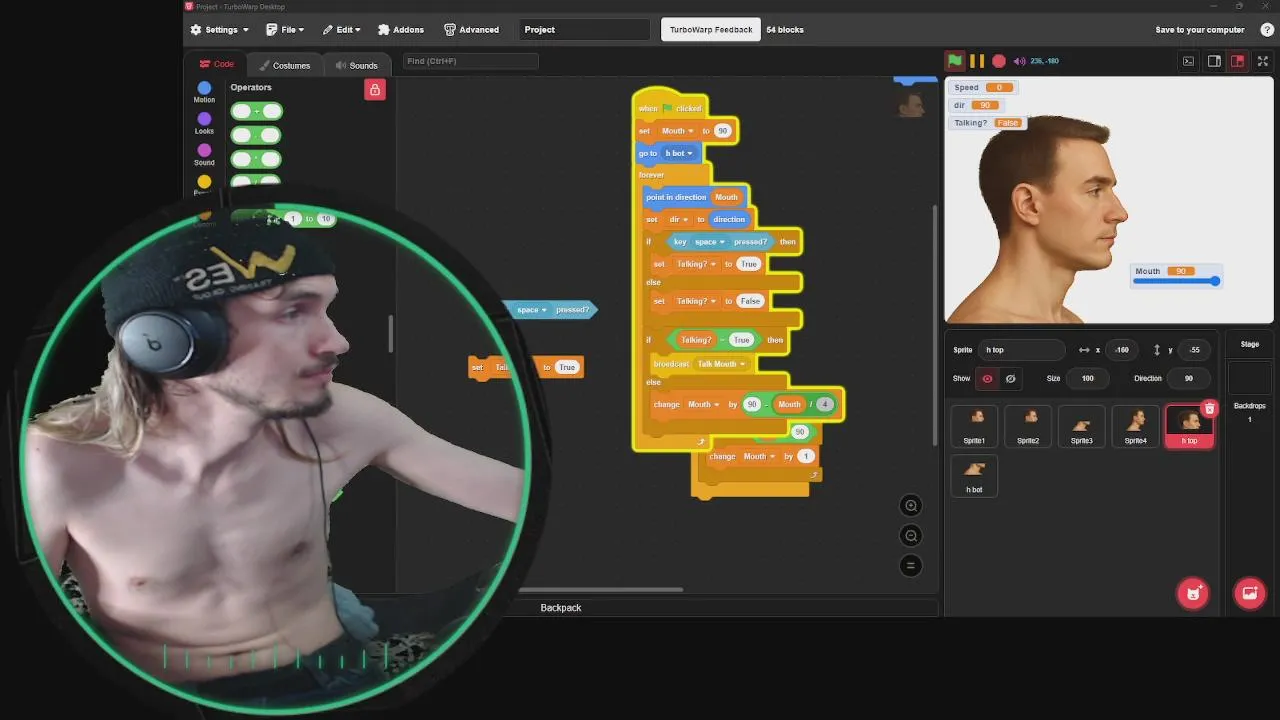Hide the sprite with crossed-eye icon

tap(1010, 378)
